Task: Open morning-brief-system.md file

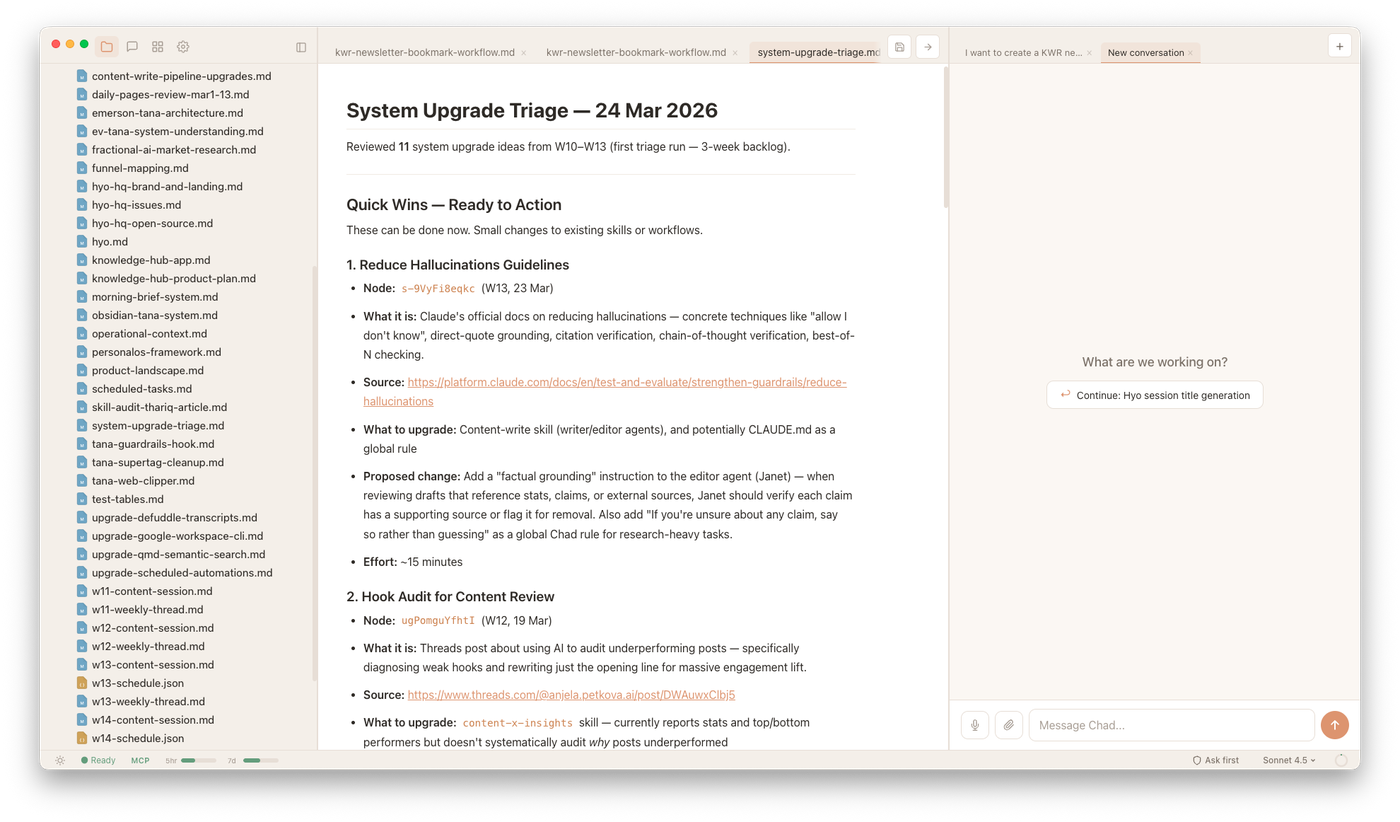Action: [154, 297]
